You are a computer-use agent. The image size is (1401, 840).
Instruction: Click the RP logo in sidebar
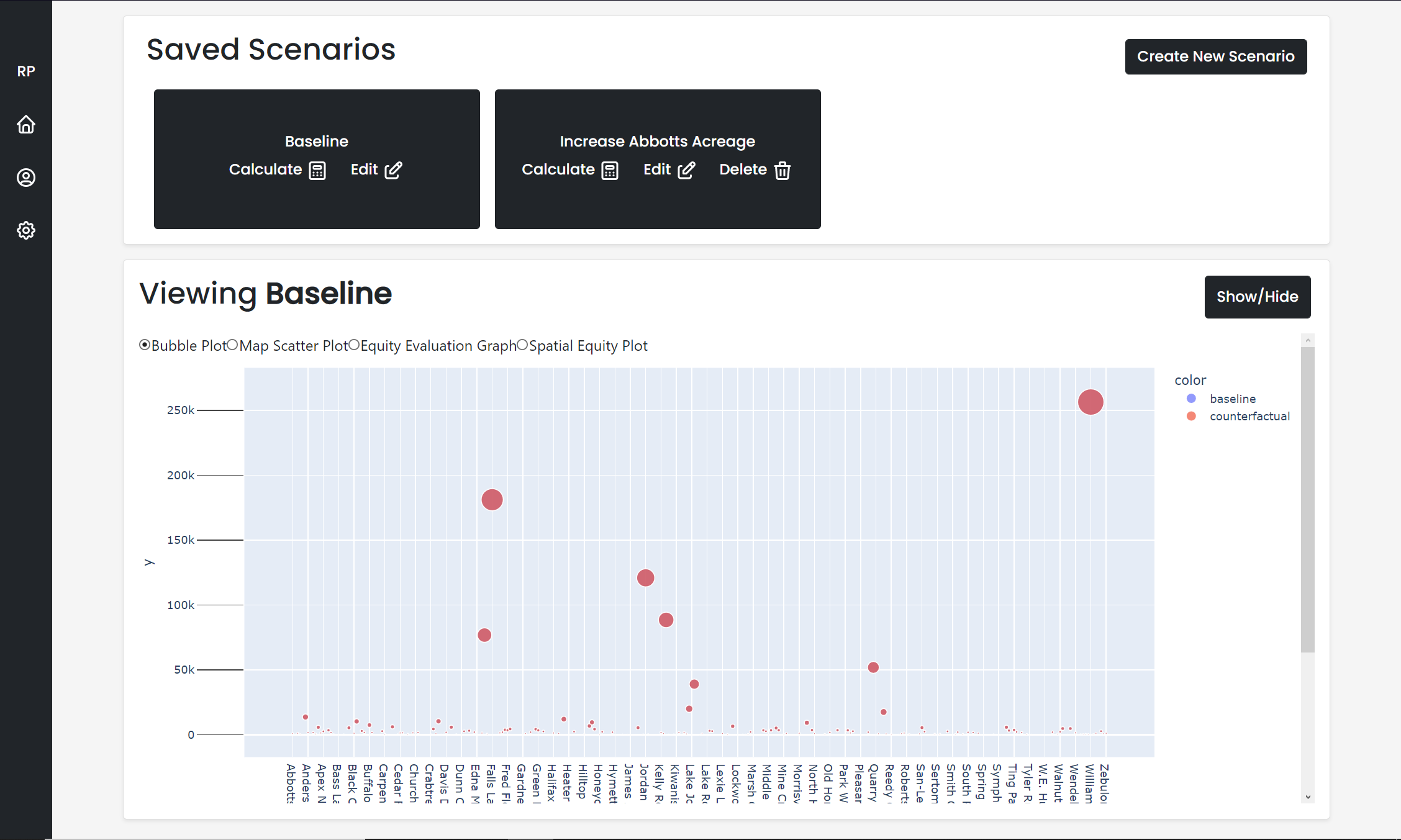25,71
